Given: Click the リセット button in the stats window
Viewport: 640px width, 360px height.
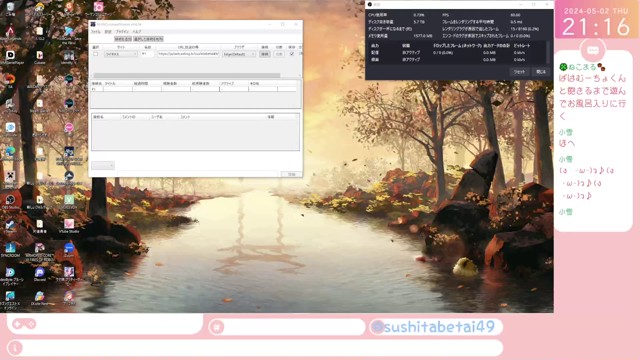Looking at the screenshot, I should (519, 72).
